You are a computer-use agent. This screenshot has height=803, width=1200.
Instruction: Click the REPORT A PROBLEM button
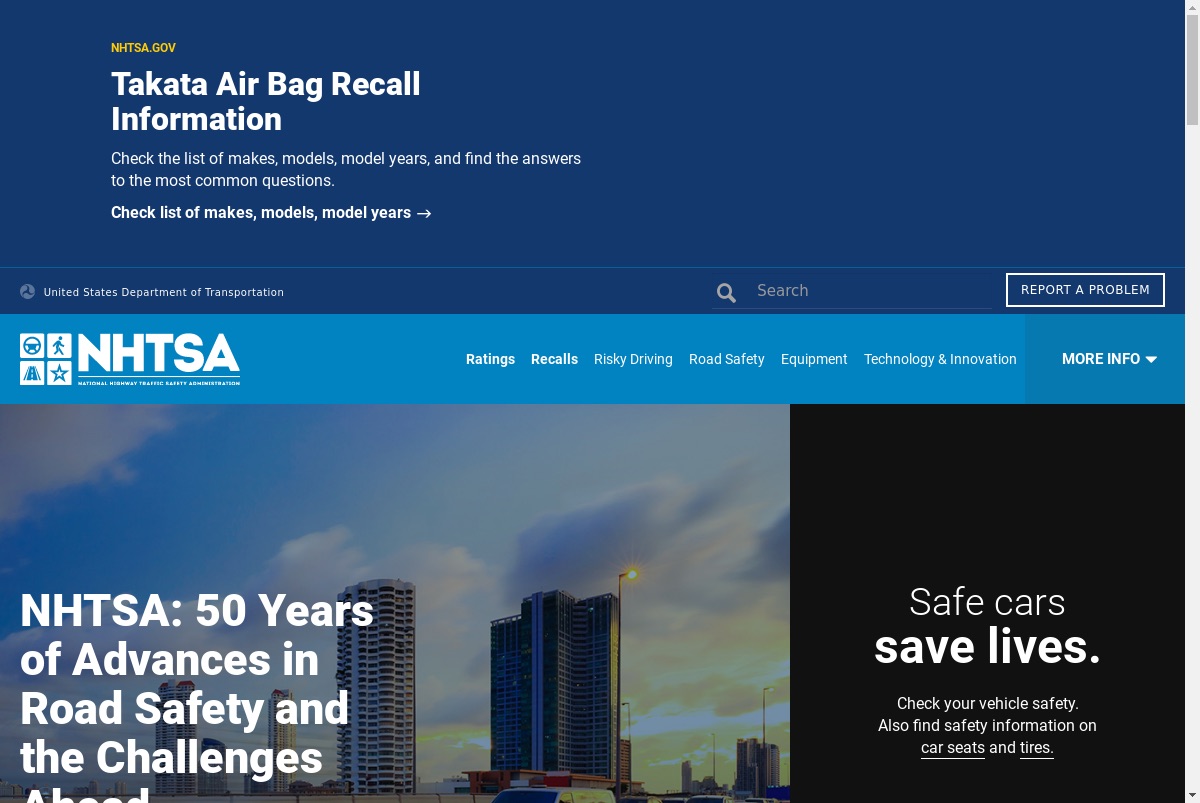click(1085, 290)
